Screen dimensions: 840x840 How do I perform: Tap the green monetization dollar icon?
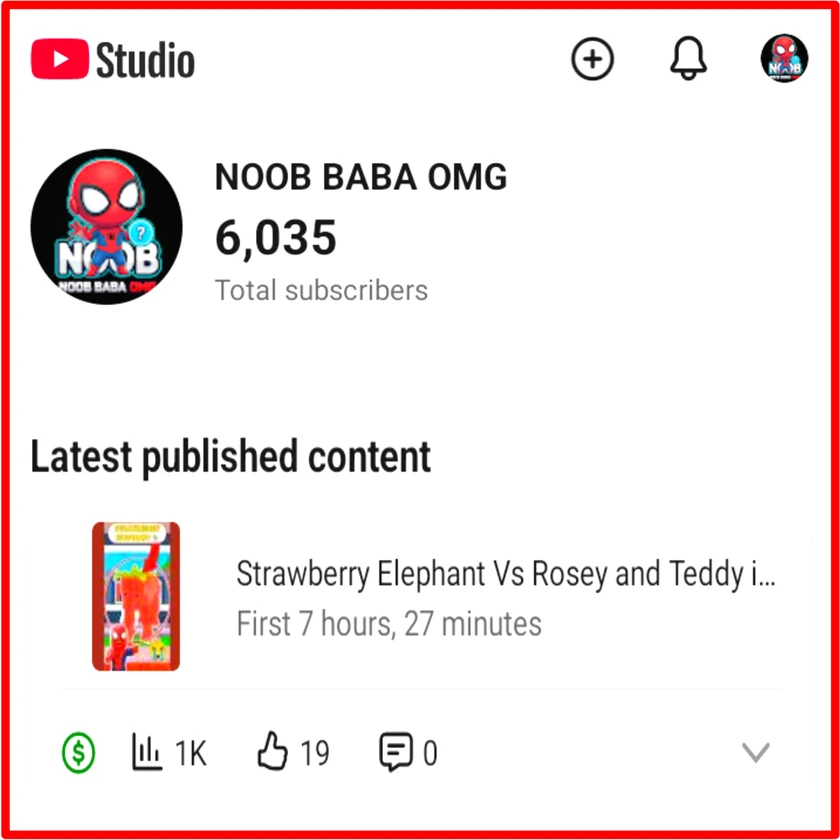(79, 753)
